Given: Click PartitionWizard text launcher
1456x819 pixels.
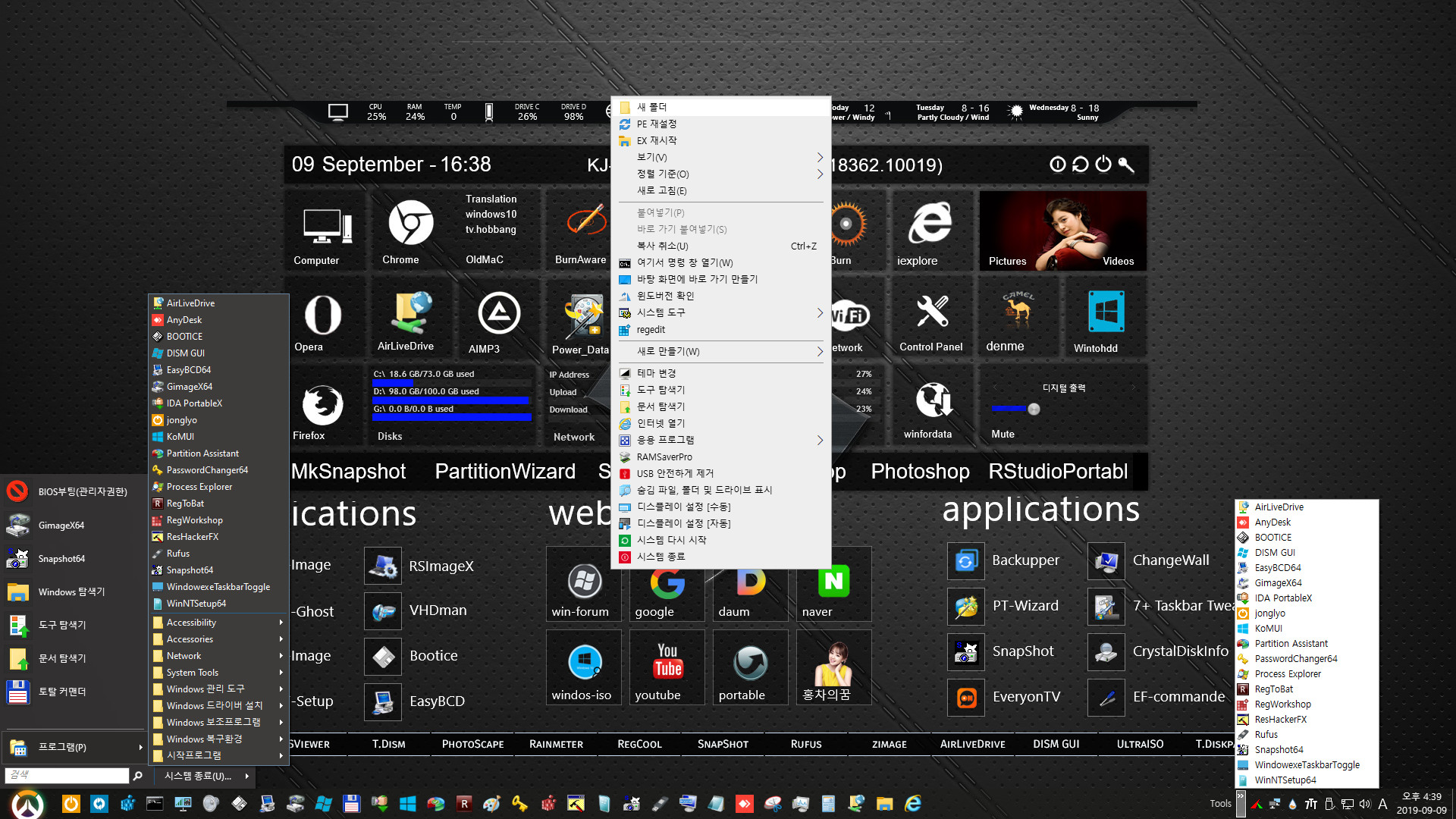Looking at the screenshot, I should (505, 472).
